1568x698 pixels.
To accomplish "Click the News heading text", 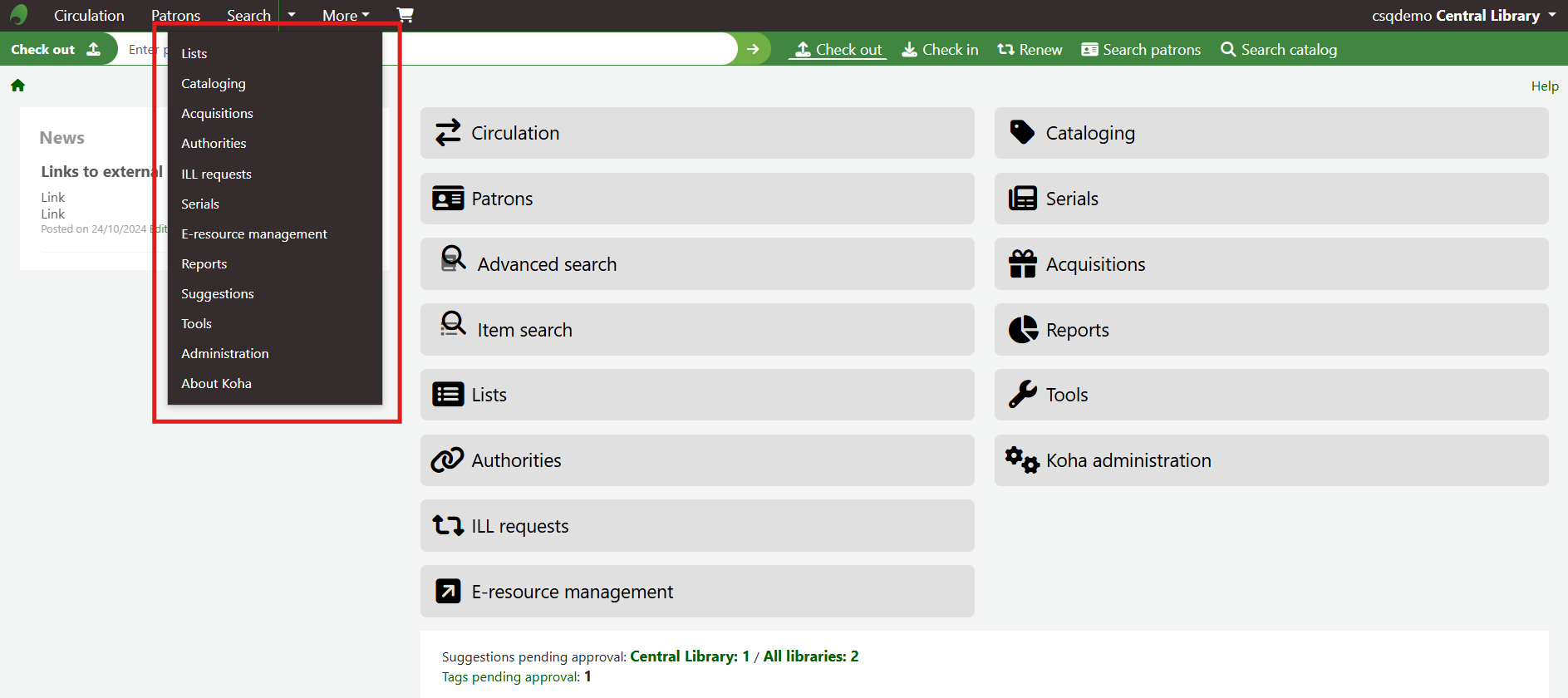I will click(62, 138).
